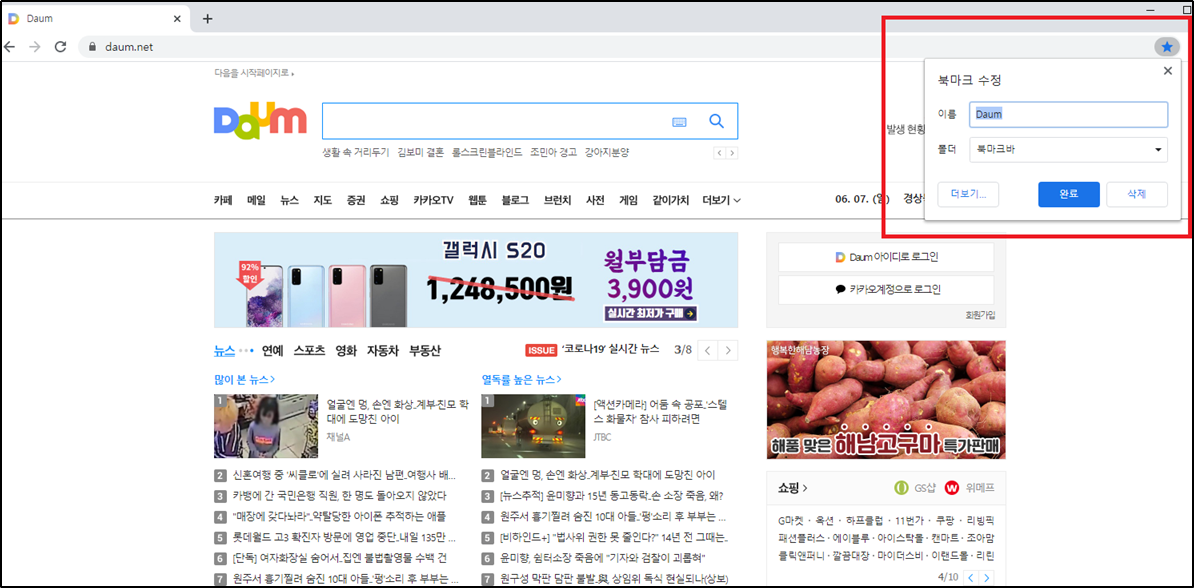The height and width of the screenshot is (588, 1194).
Task: Open the 같이가치 menu item
Action: 671,200
